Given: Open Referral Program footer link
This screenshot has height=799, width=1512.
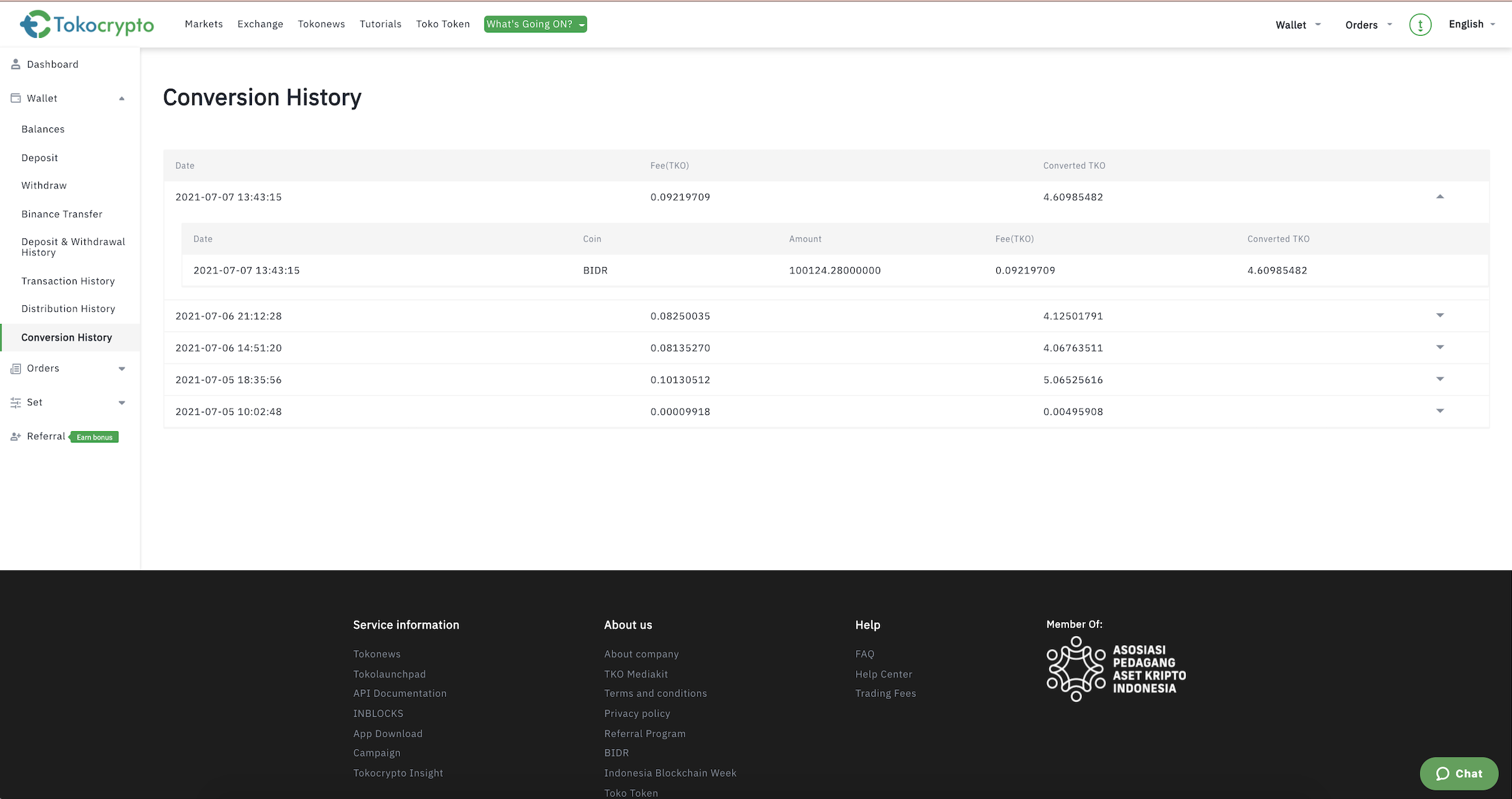Looking at the screenshot, I should [x=645, y=734].
